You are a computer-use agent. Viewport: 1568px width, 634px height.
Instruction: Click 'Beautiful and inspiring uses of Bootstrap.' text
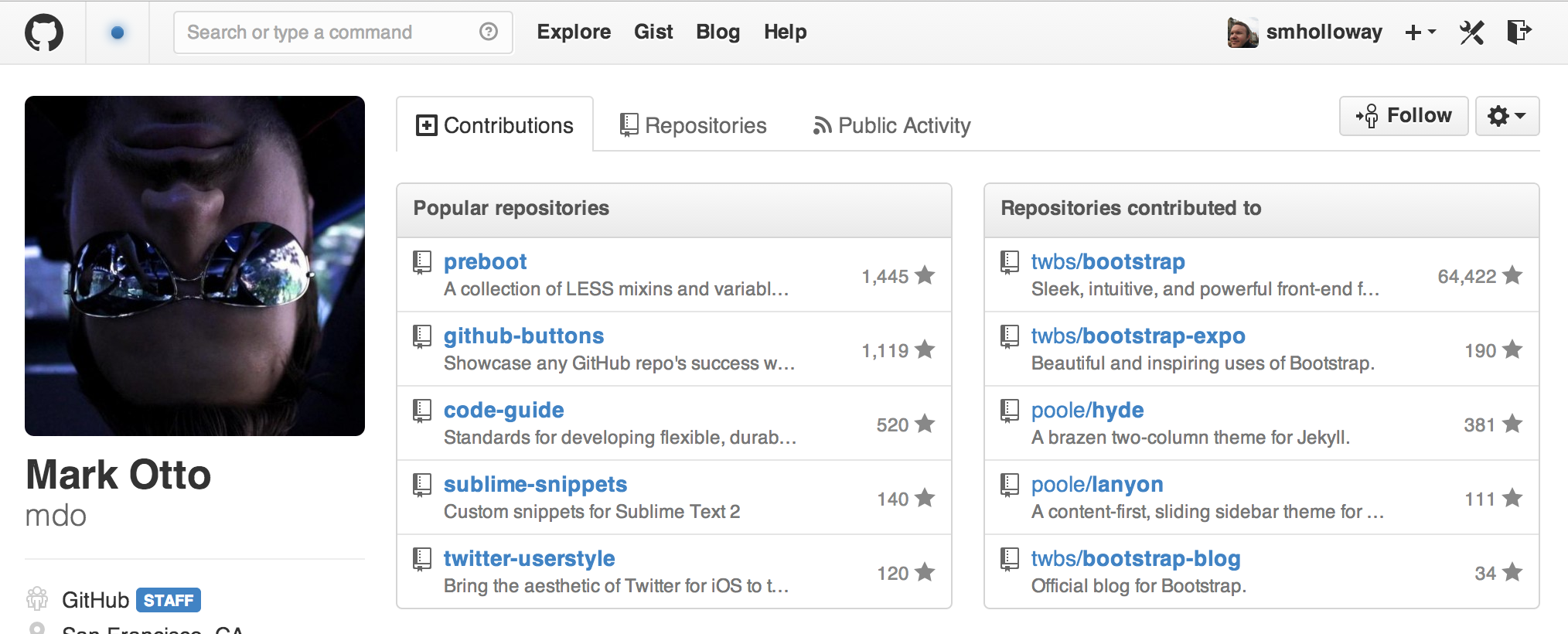point(1203,363)
